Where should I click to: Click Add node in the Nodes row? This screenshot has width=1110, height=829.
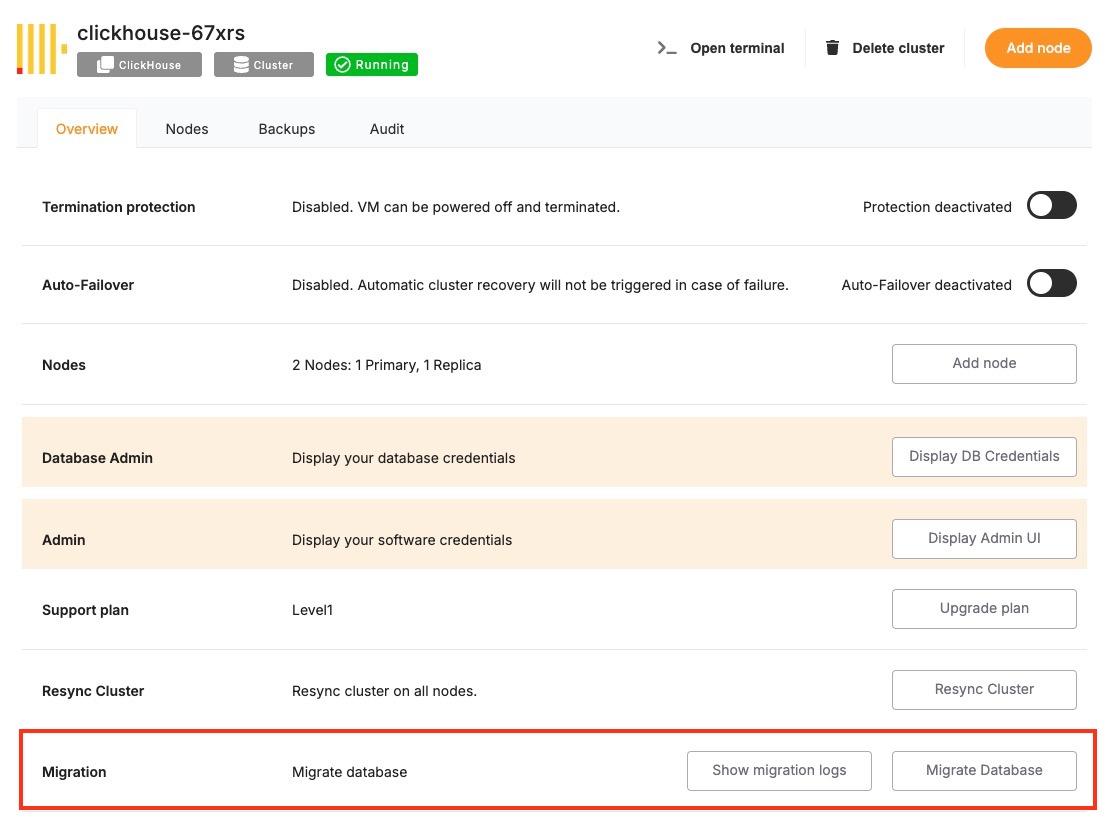coord(983,364)
